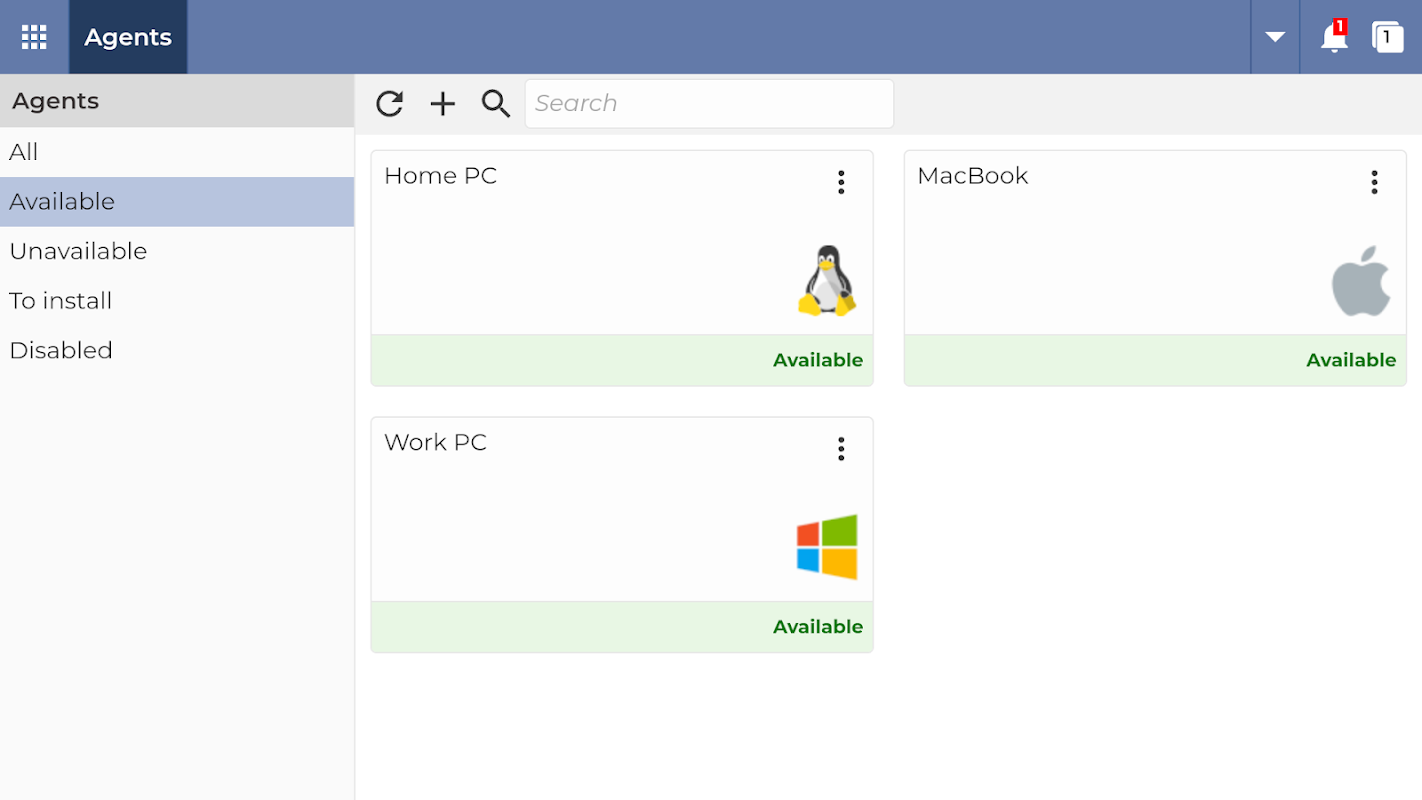Filter by Unavailable agents
Viewport: 1422px width, 800px height.
pos(78,251)
